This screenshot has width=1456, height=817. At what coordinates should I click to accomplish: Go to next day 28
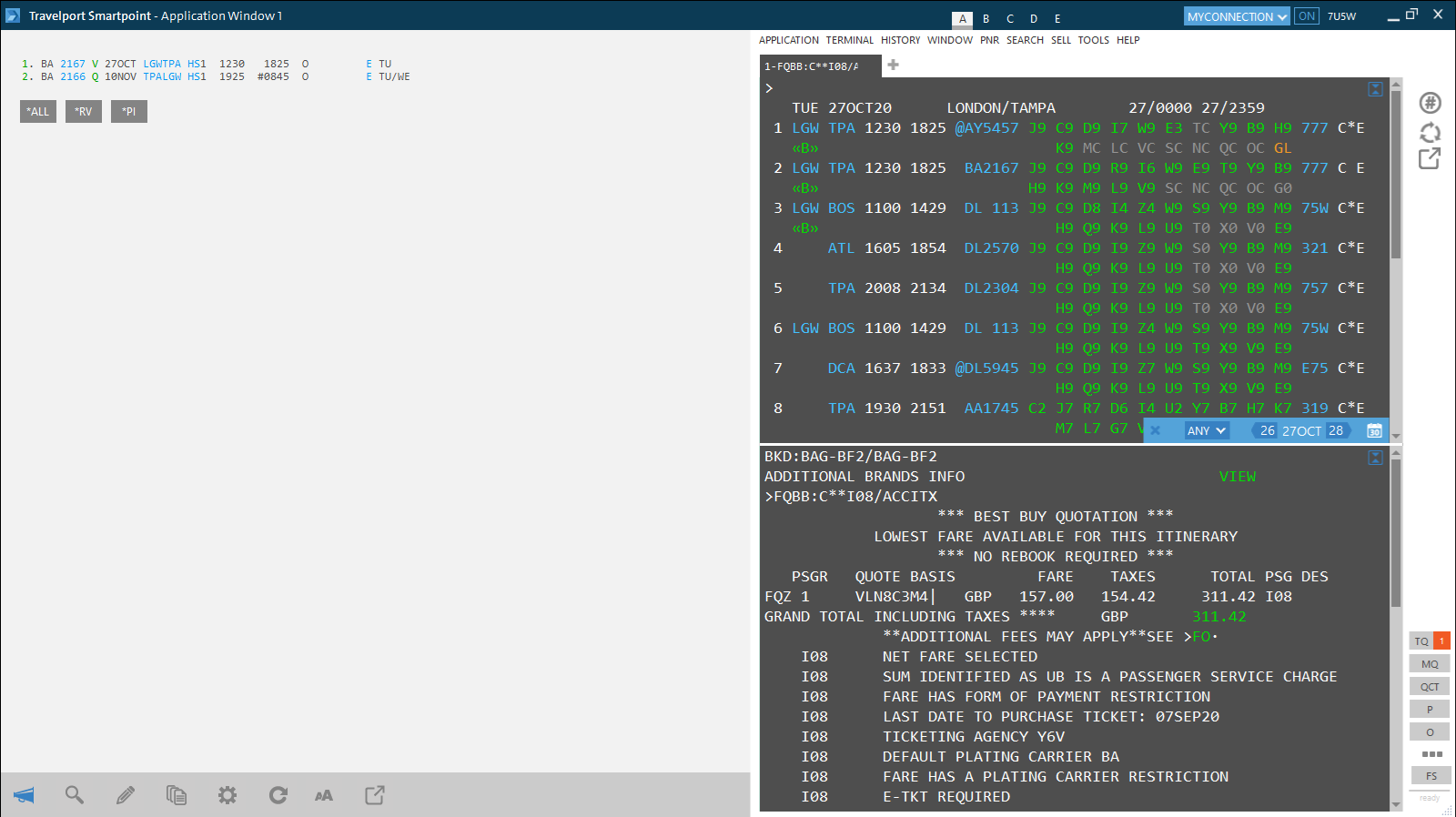[1336, 430]
